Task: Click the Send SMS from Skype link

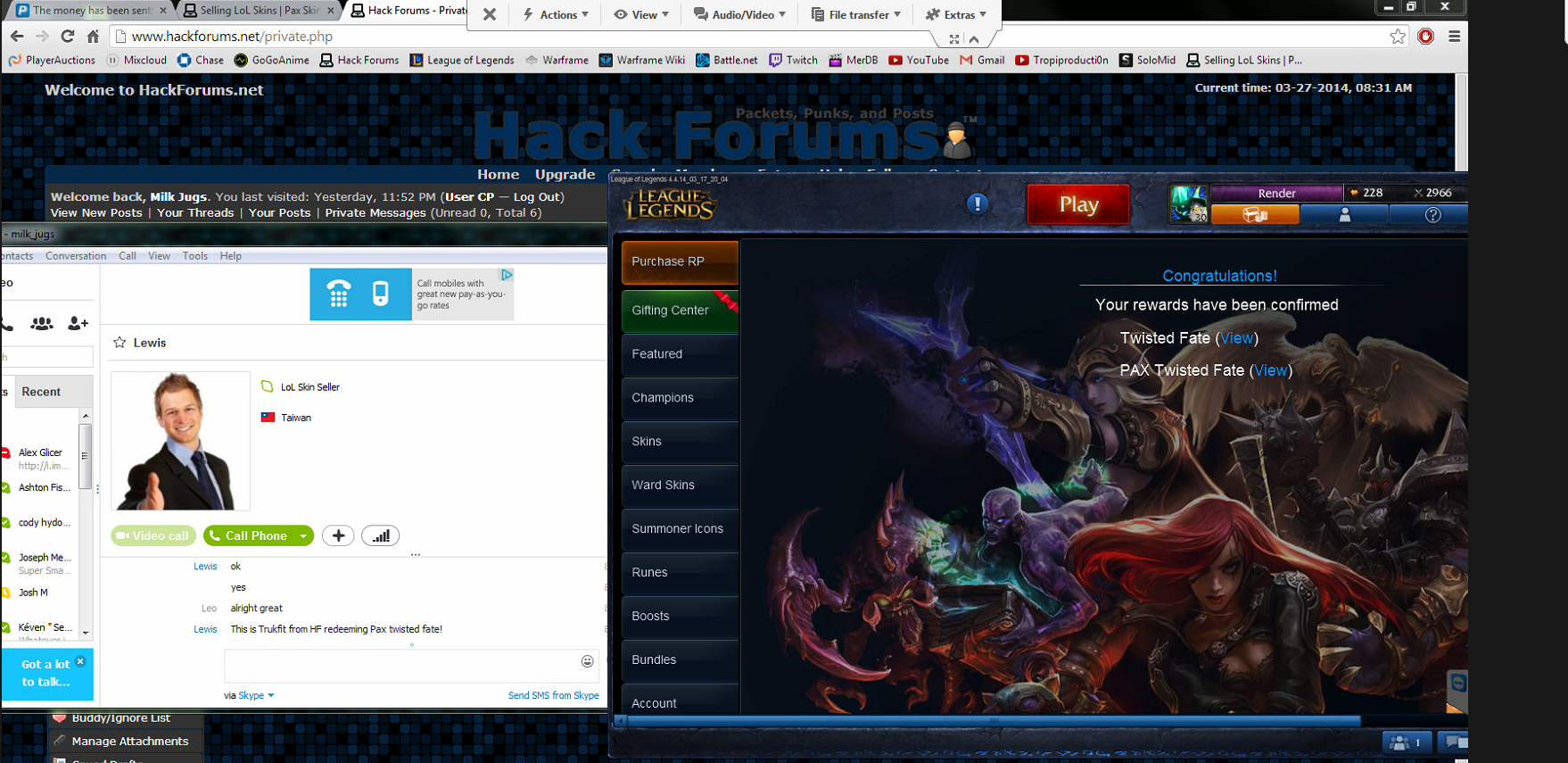Action: click(553, 695)
